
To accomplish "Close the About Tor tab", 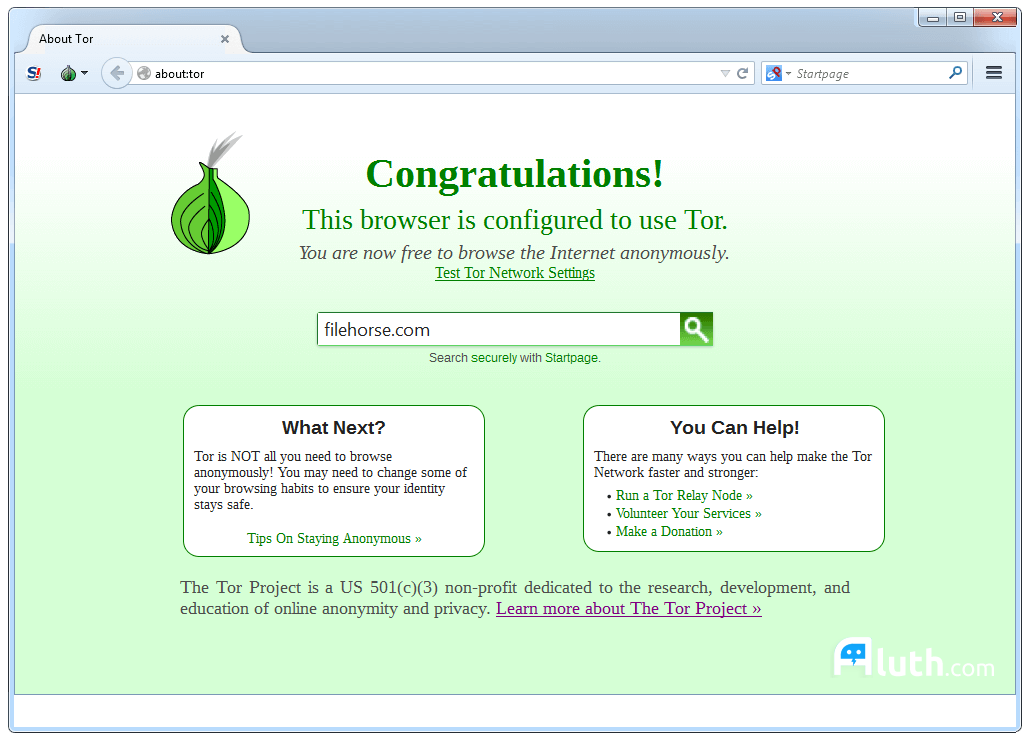I will pyautogui.click(x=225, y=39).
